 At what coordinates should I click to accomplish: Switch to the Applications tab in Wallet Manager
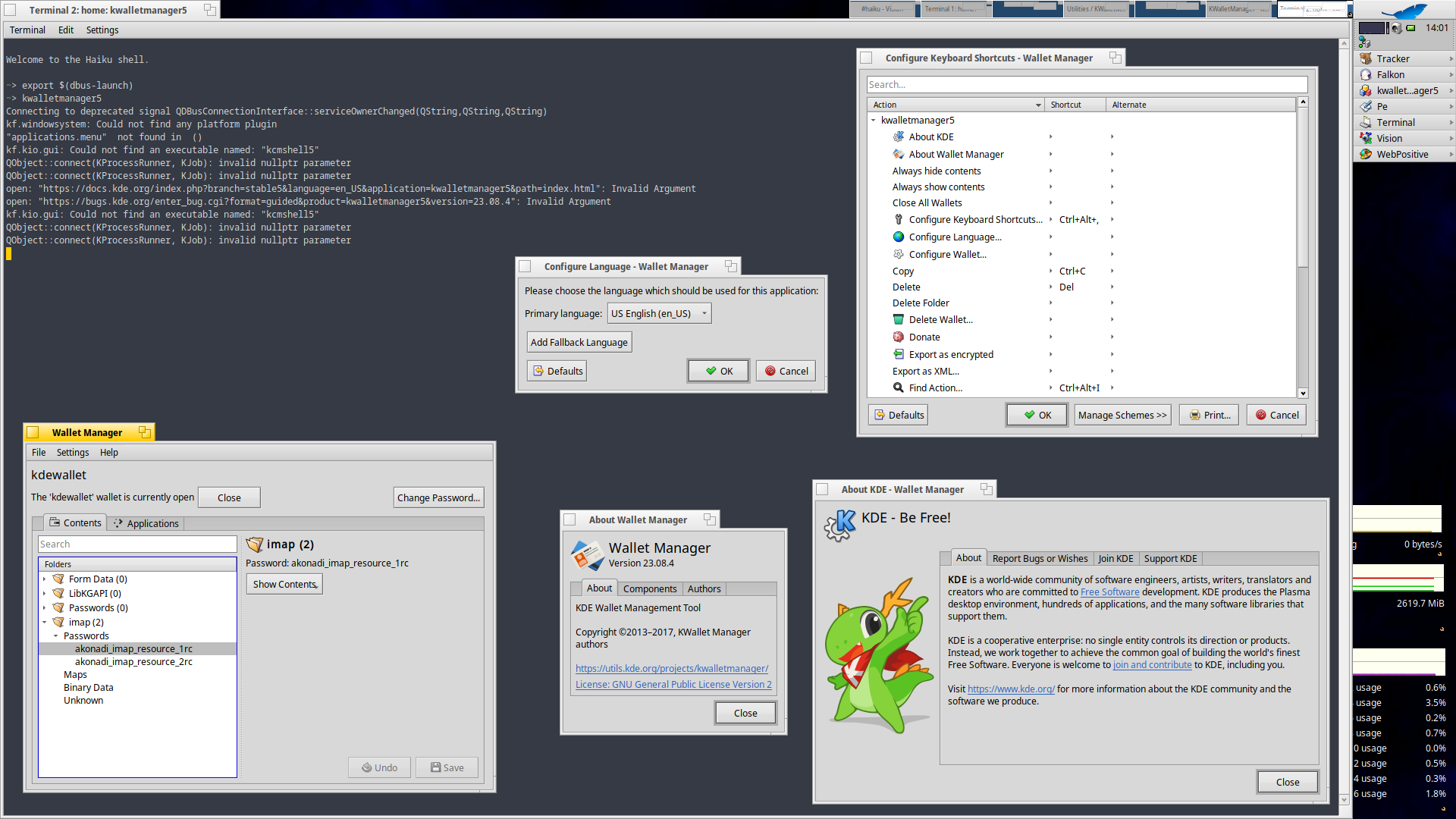[x=146, y=523]
